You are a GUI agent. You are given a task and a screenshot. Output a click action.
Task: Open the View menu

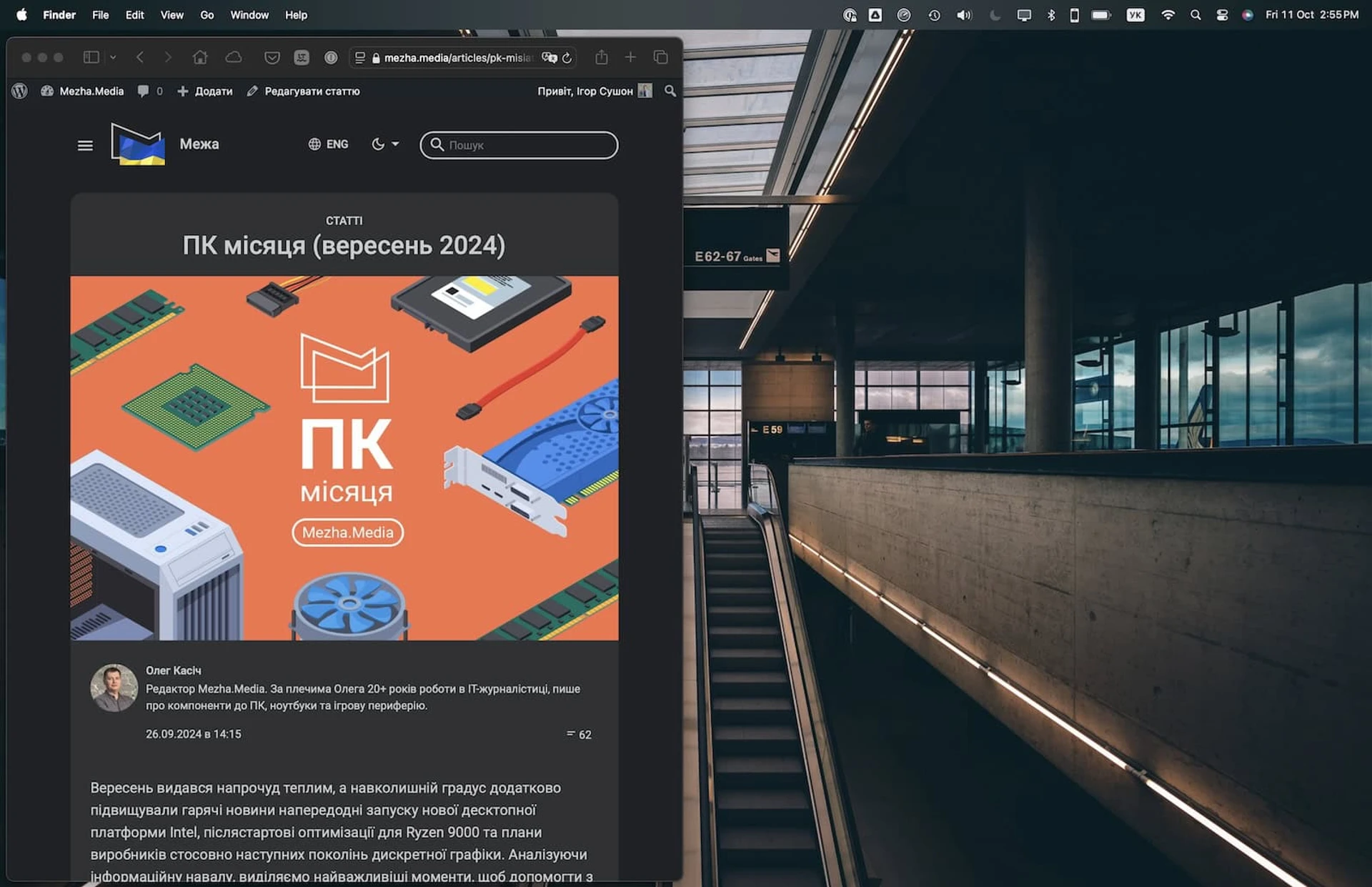coord(171,14)
